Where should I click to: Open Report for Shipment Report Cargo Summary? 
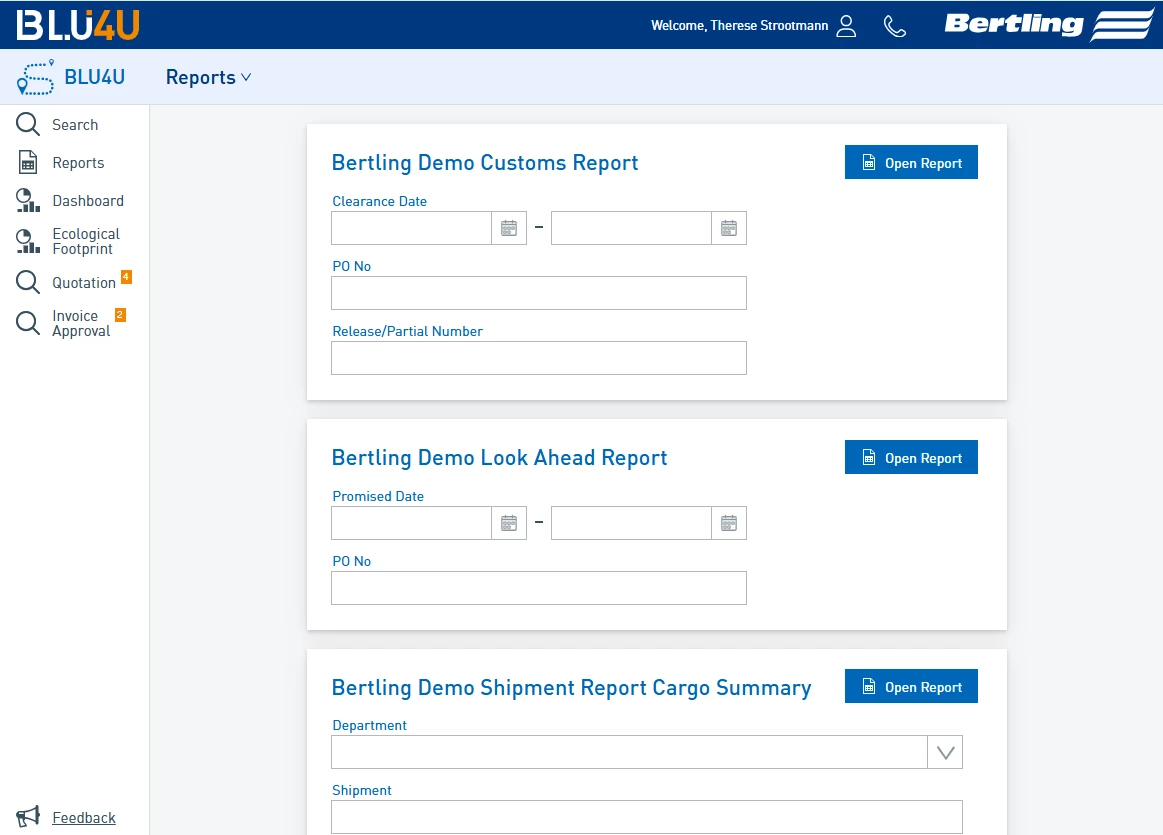tap(911, 687)
